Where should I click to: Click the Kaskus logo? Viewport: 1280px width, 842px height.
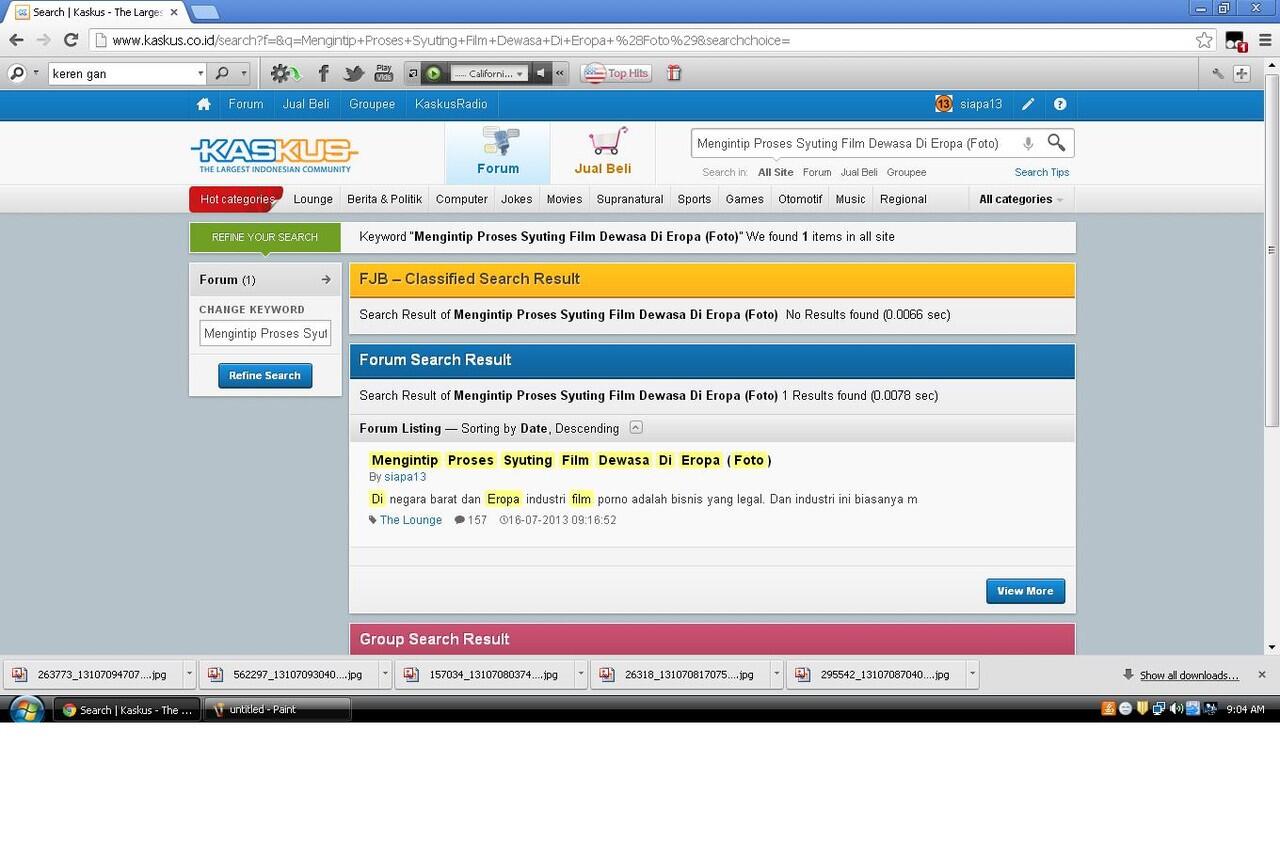point(274,154)
